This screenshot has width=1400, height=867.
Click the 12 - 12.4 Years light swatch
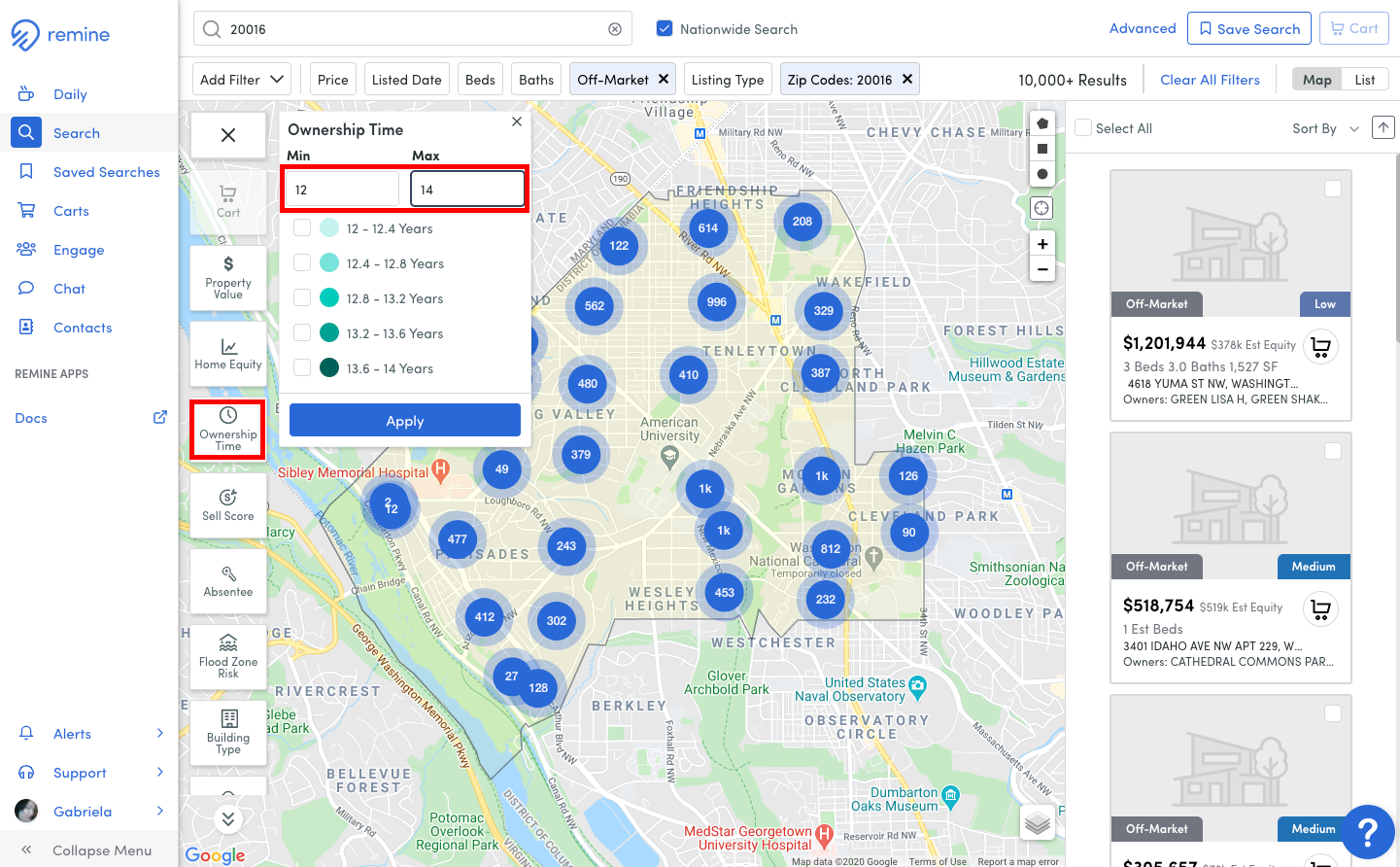329,227
